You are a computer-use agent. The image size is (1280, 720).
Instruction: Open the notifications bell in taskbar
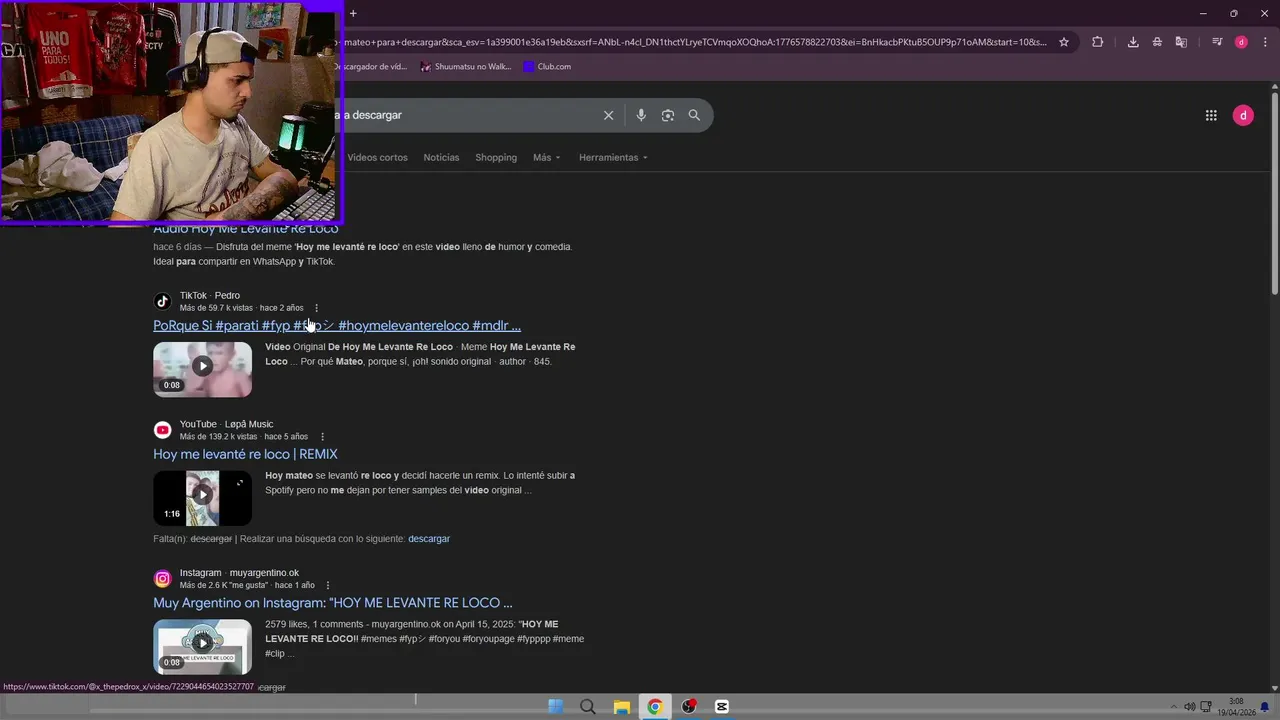[1264, 707]
